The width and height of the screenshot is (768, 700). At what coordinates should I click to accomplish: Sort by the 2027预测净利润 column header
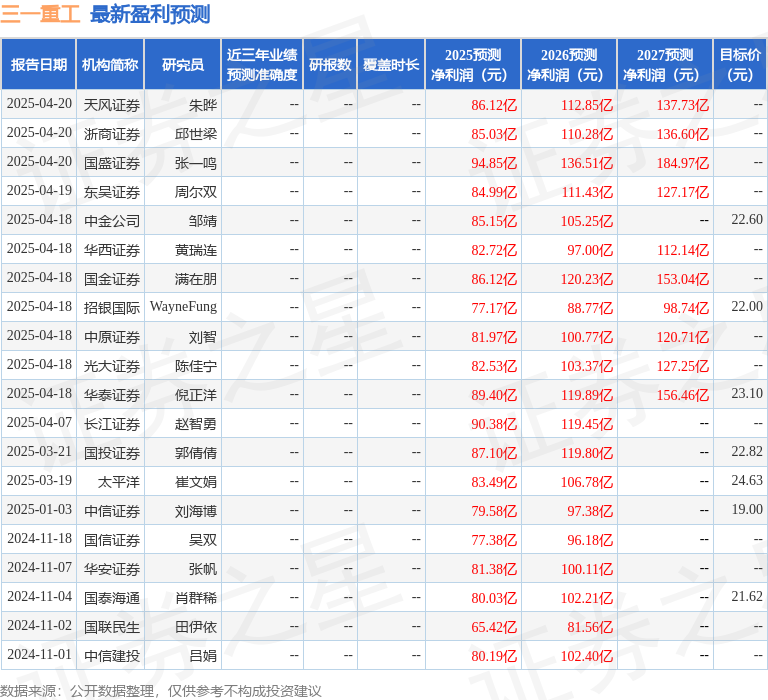665,65
